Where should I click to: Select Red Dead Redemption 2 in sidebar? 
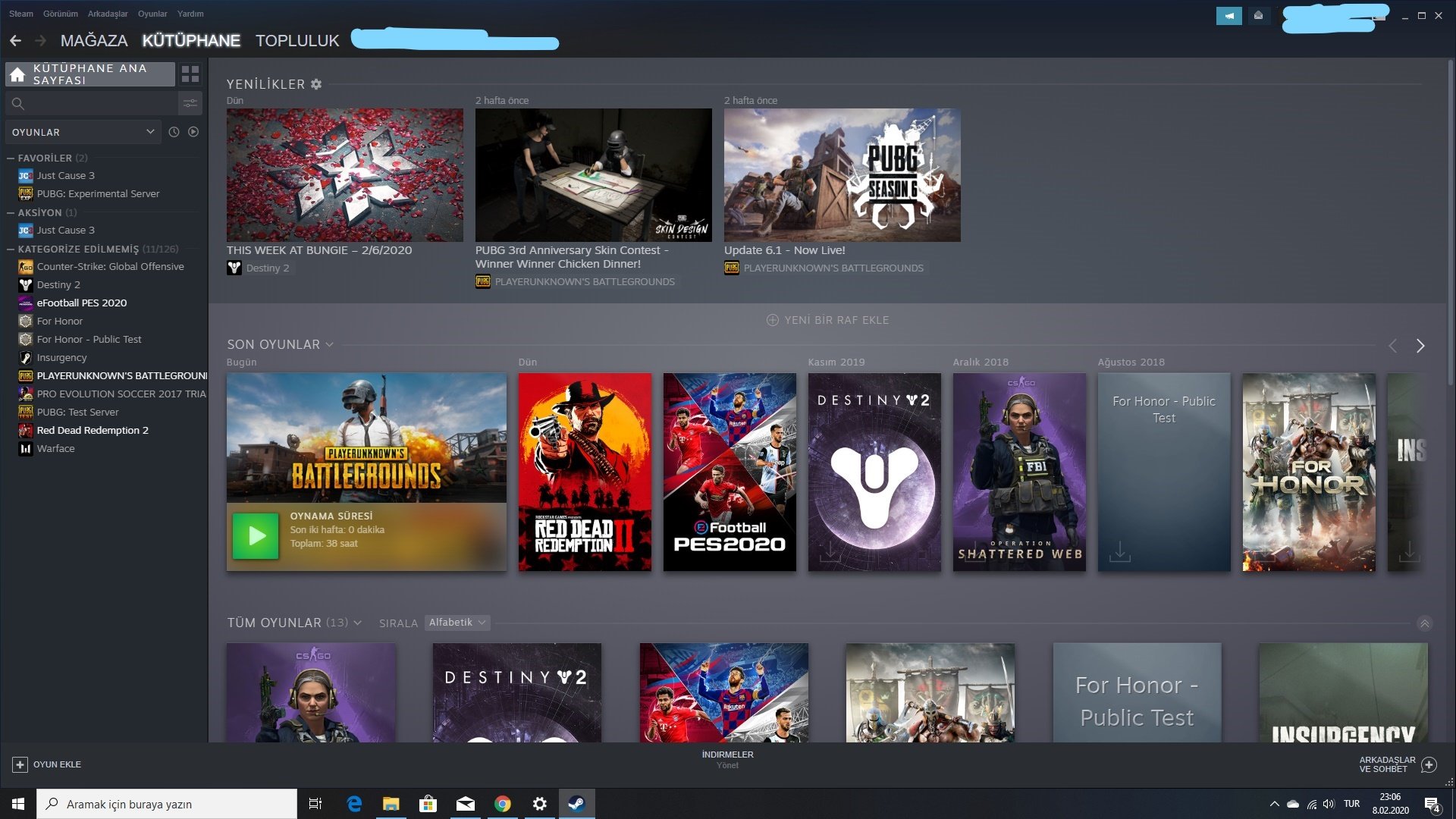pyautogui.click(x=93, y=431)
